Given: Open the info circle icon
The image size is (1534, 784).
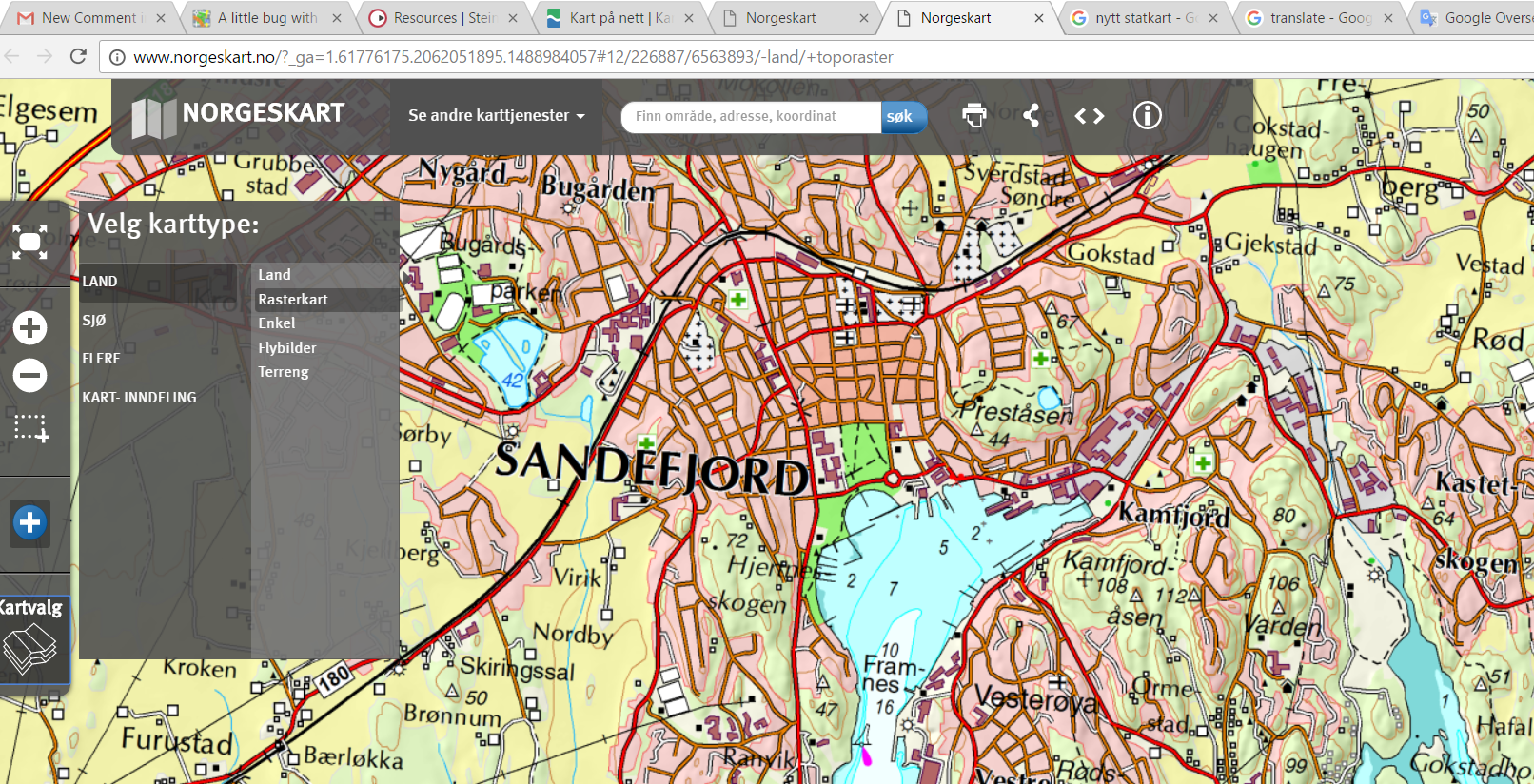Looking at the screenshot, I should [1147, 116].
